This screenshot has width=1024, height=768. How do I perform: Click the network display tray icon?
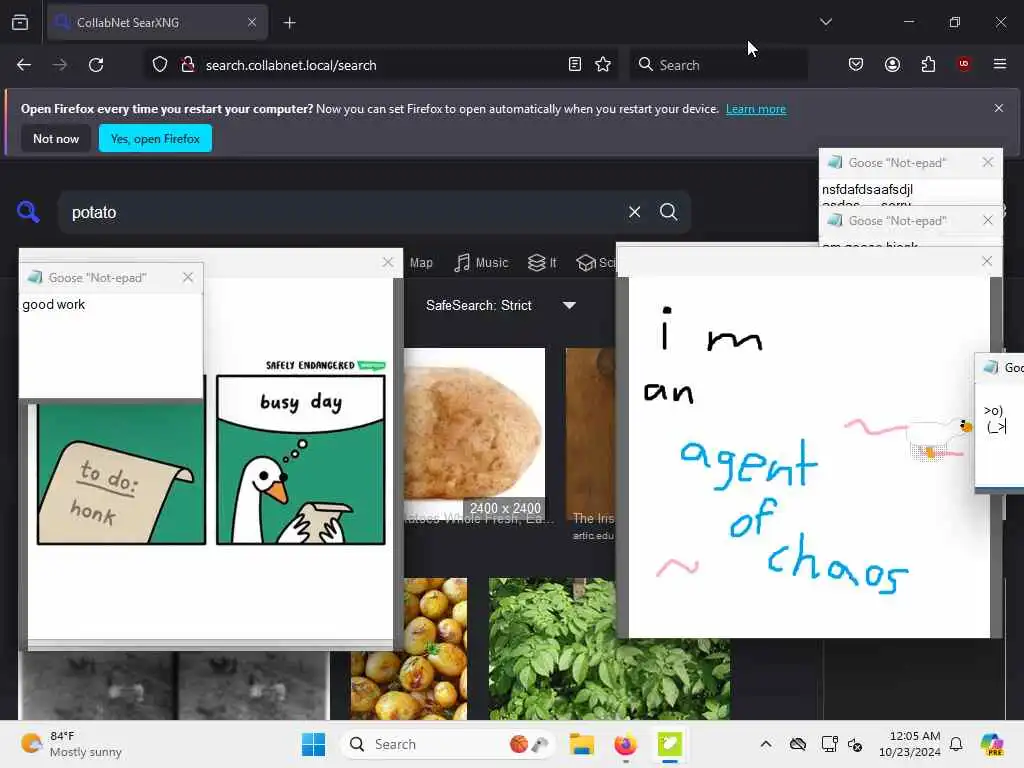pyautogui.click(x=829, y=744)
